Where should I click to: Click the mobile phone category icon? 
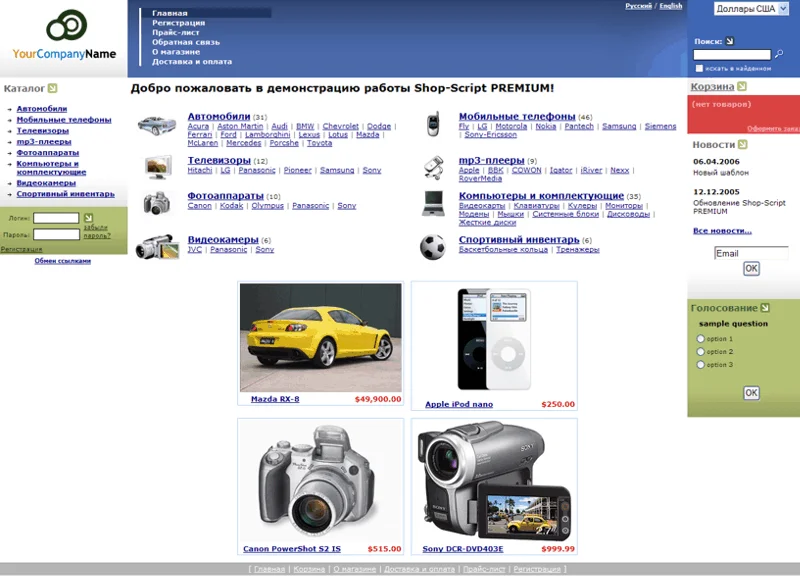(433, 125)
